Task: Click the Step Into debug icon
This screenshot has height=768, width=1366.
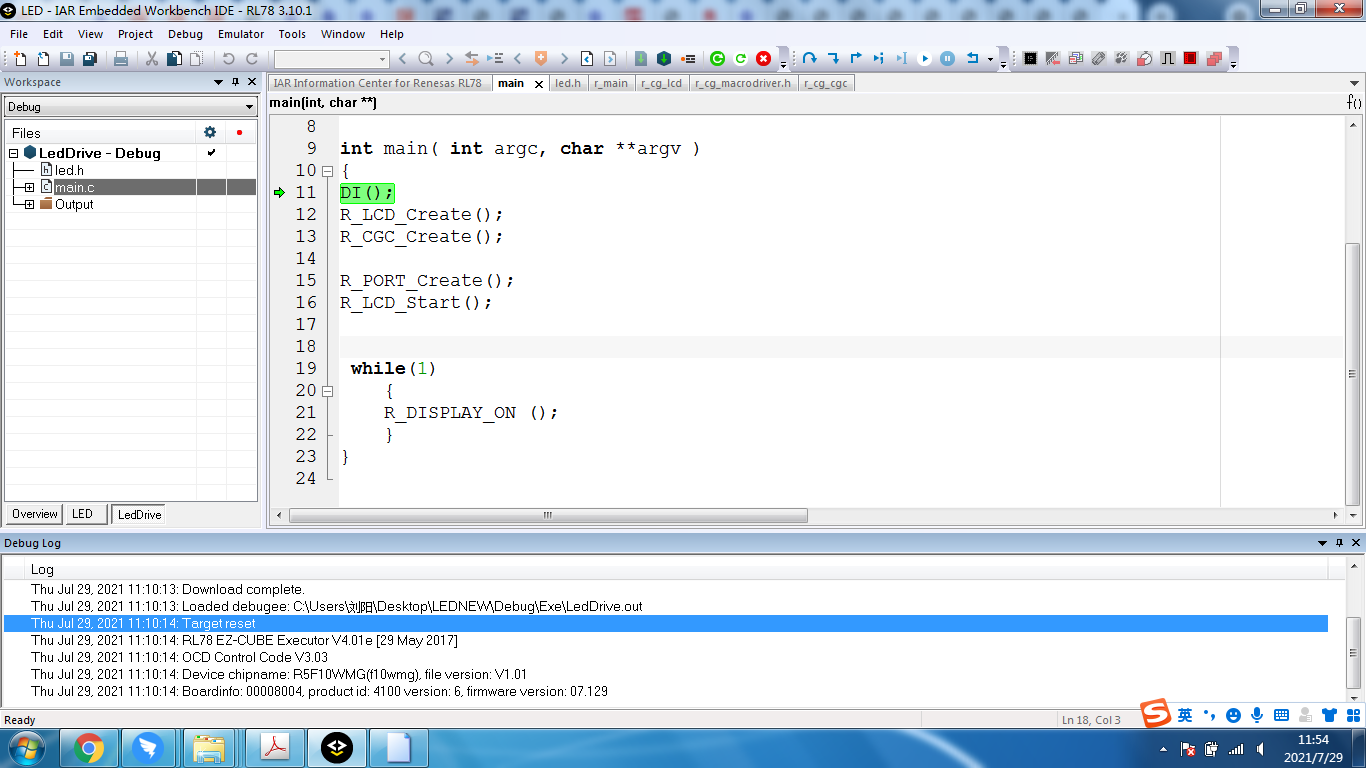Action: coord(833,59)
